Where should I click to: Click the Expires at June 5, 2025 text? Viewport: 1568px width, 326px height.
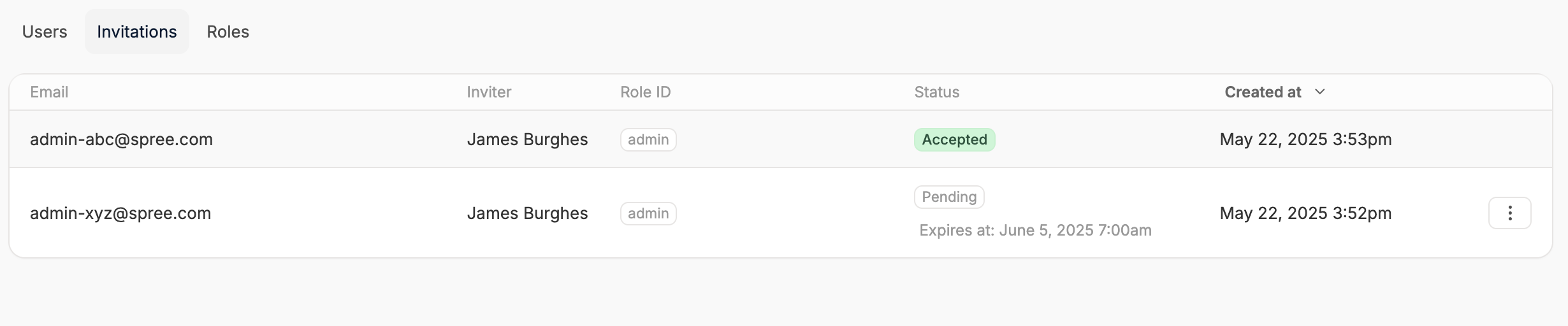1035,230
